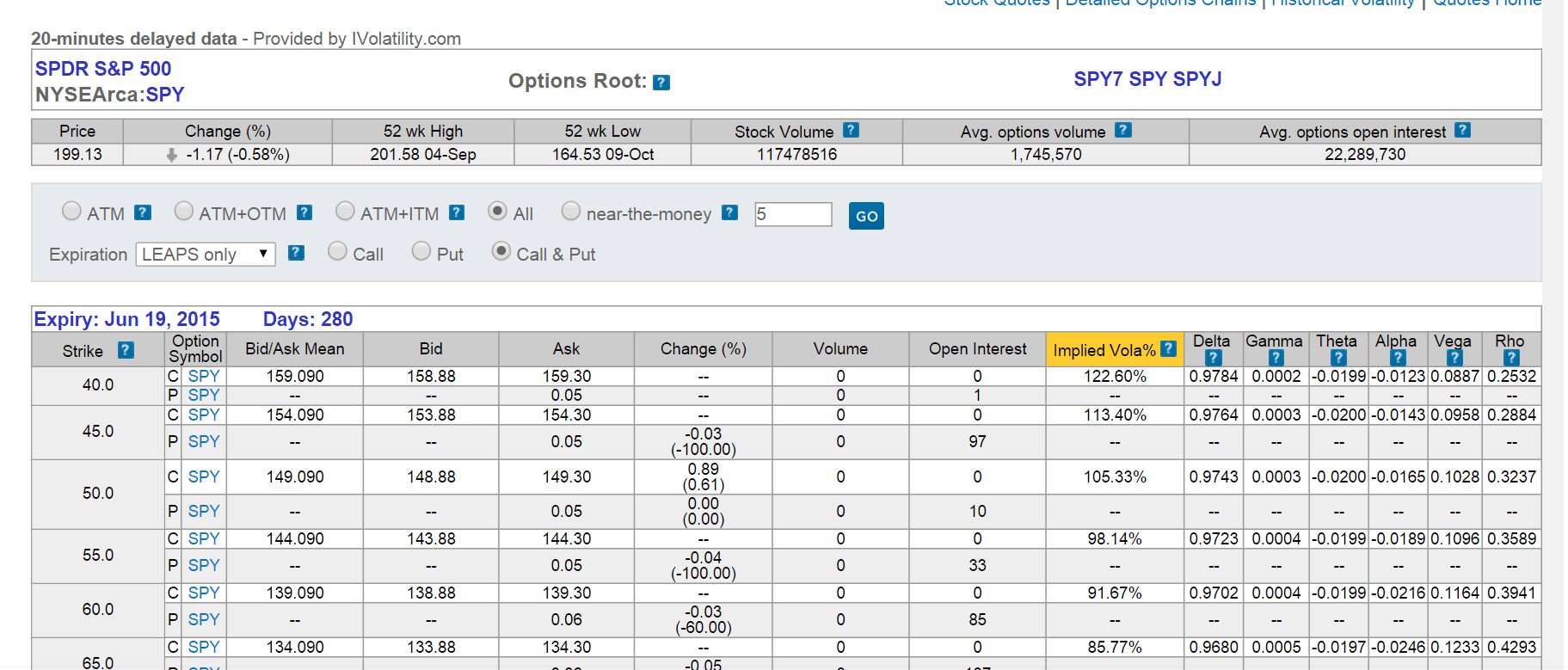This screenshot has width=1568, height=670.
Task: Open SPY call symbol link for strike 55.0
Action: pyautogui.click(x=204, y=538)
